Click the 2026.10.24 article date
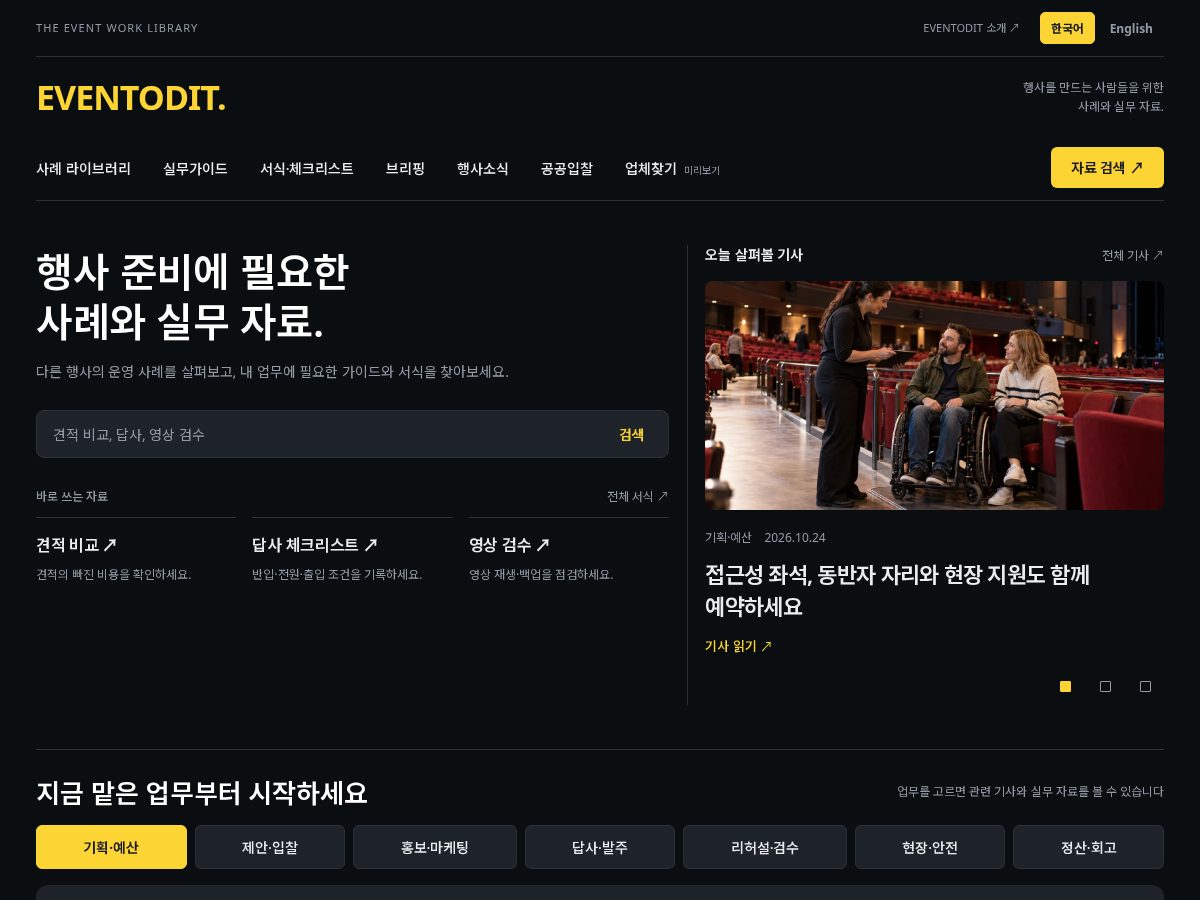This screenshot has height=900, width=1200. [x=795, y=537]
